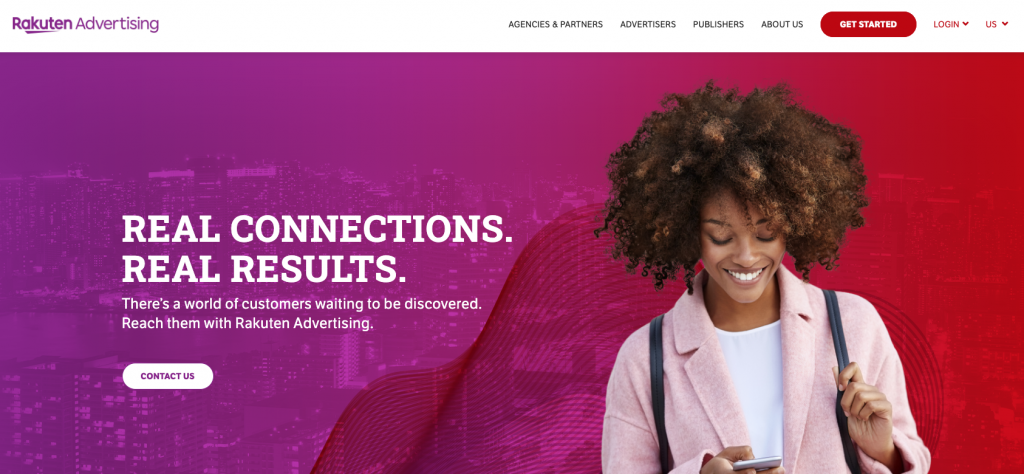This screenshot has width=1024, height=474.
Task: Open the Agencies & Partners menu
Action: click(556, 24)
